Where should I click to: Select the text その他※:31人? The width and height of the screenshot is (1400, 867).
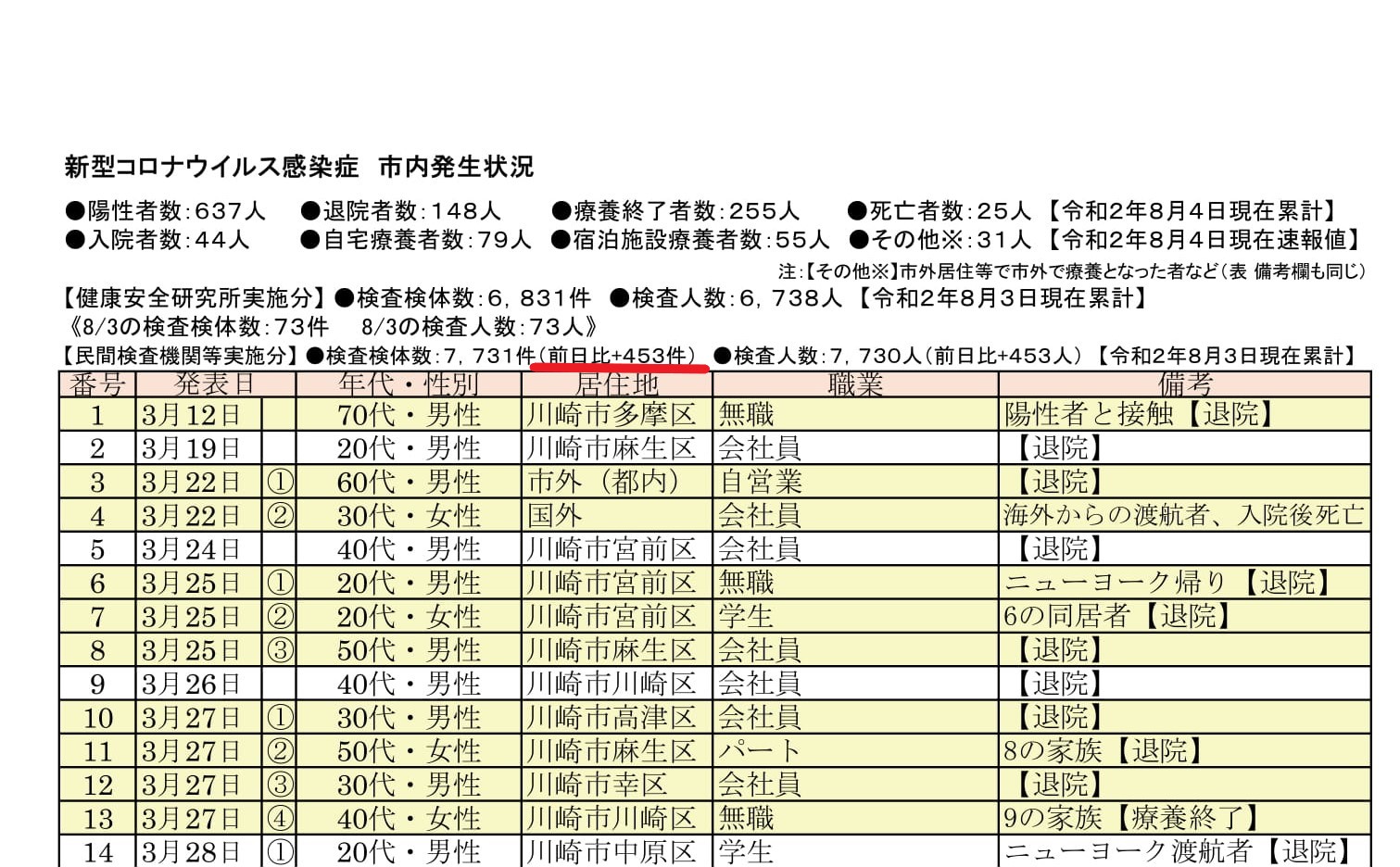(950, 240)
